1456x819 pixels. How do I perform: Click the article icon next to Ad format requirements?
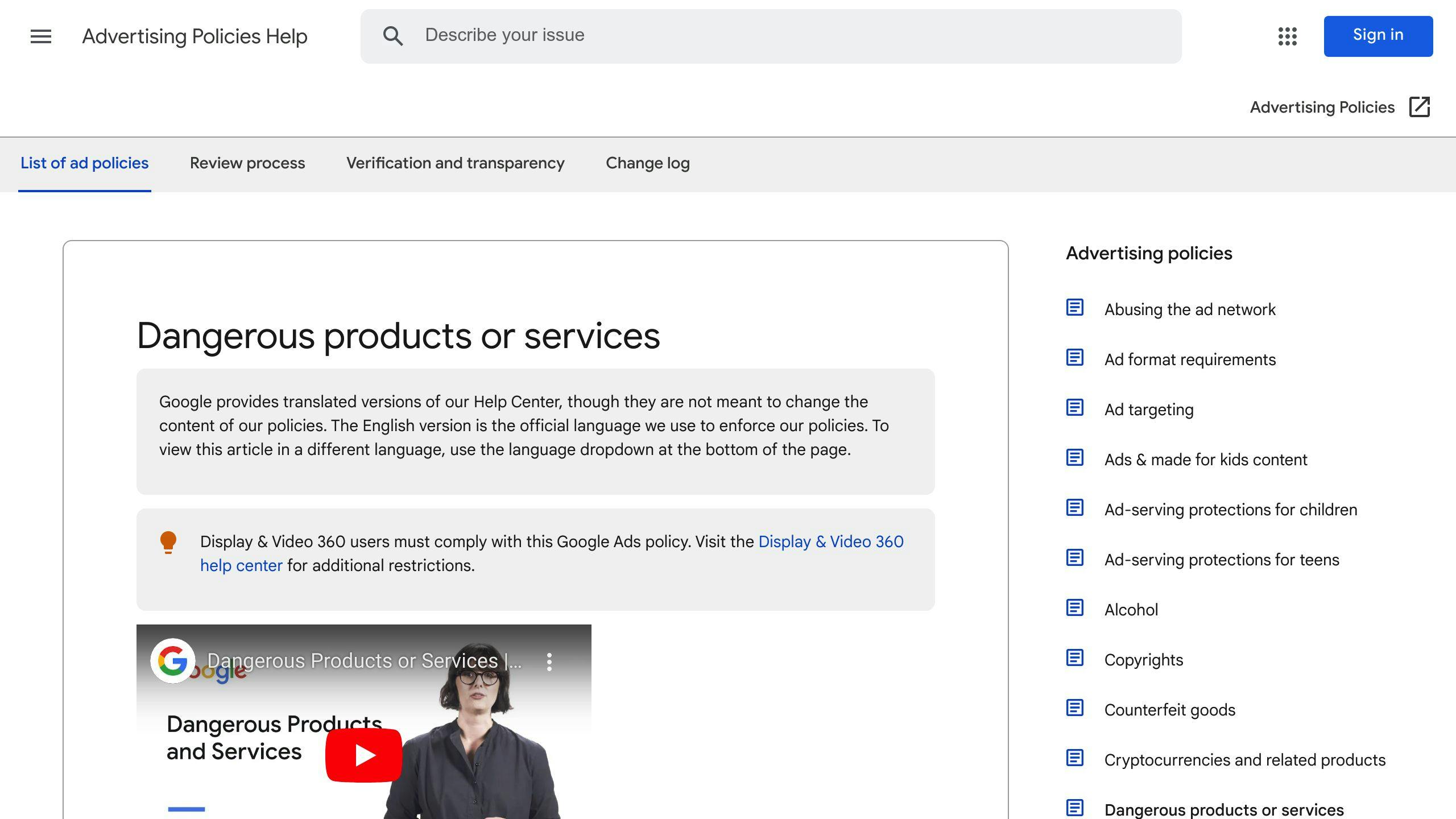1074,358
